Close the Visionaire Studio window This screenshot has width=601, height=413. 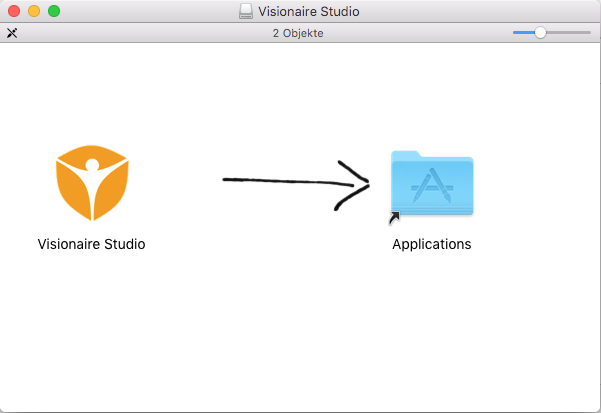[x=14, y=11]
